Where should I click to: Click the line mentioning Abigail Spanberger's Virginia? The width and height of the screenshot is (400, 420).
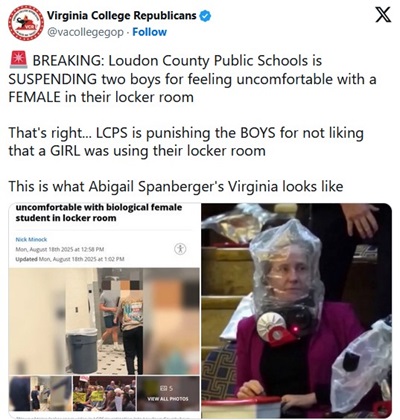(x=176, y=186)
